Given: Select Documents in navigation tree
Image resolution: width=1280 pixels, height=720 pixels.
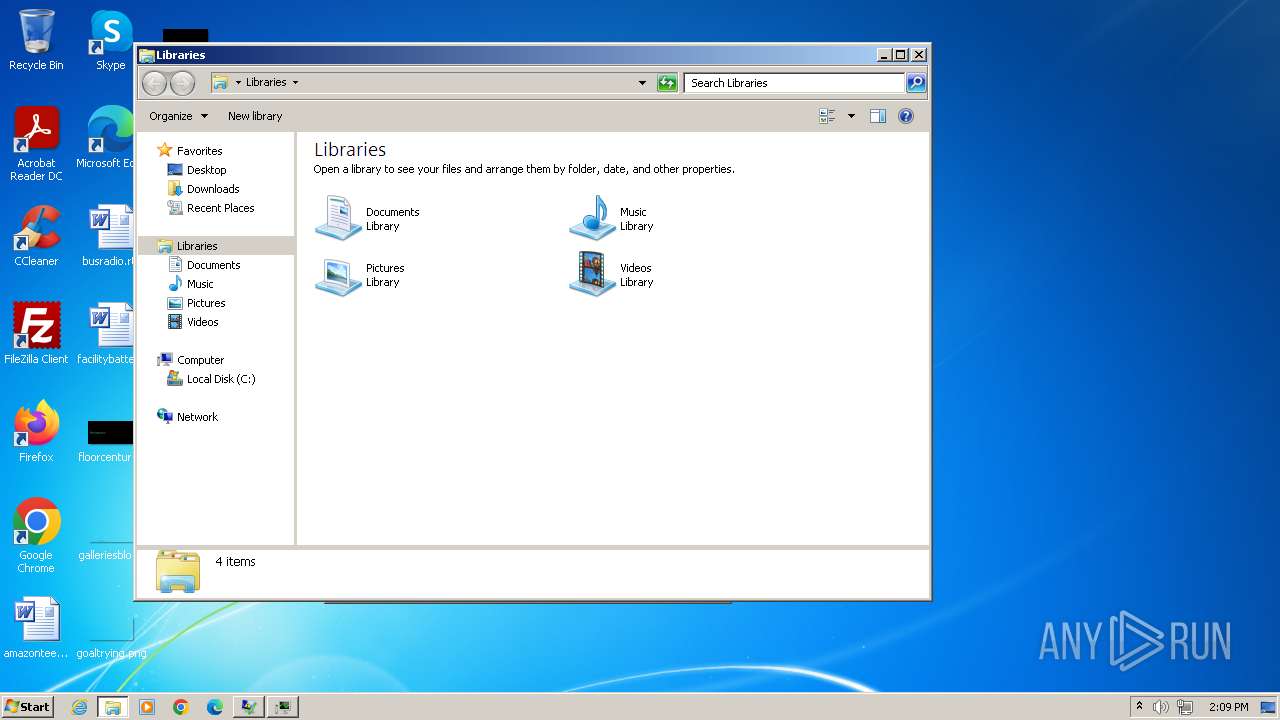Looking at the screenshot, I should point(213,265).
